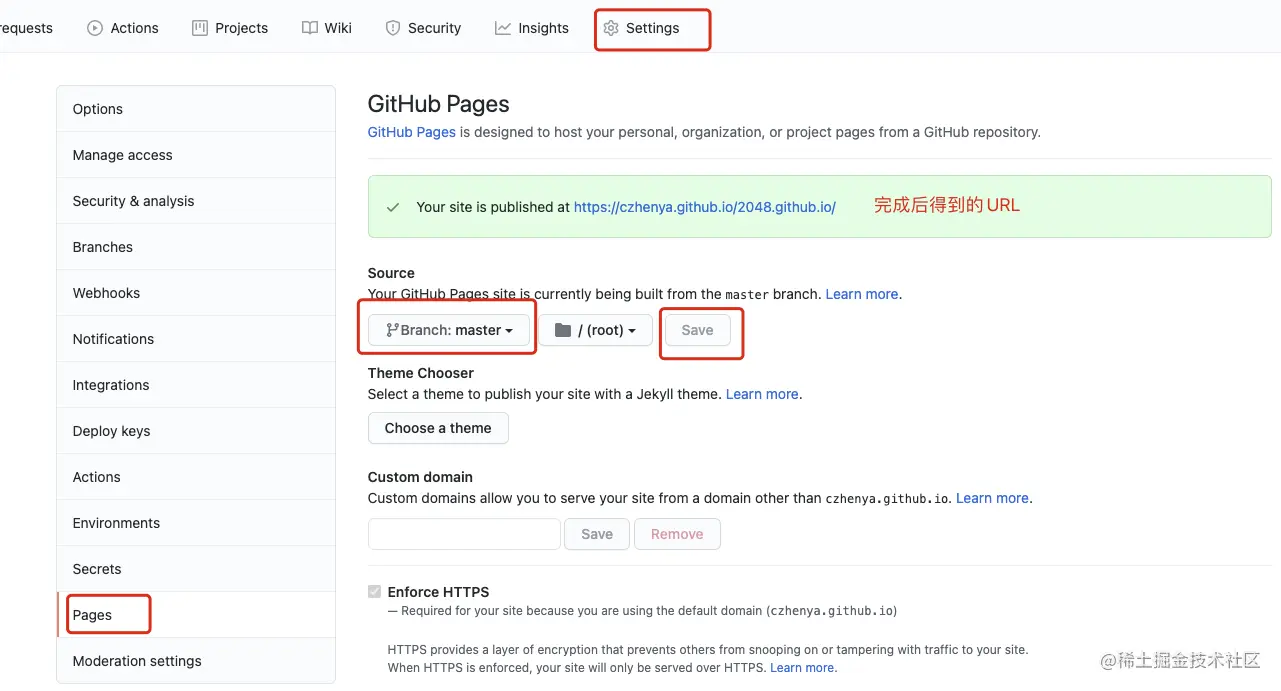Click Learn more link under Enforce HTTPS
The height and width of the screenshot is (691, 1281).
point(803,668)
